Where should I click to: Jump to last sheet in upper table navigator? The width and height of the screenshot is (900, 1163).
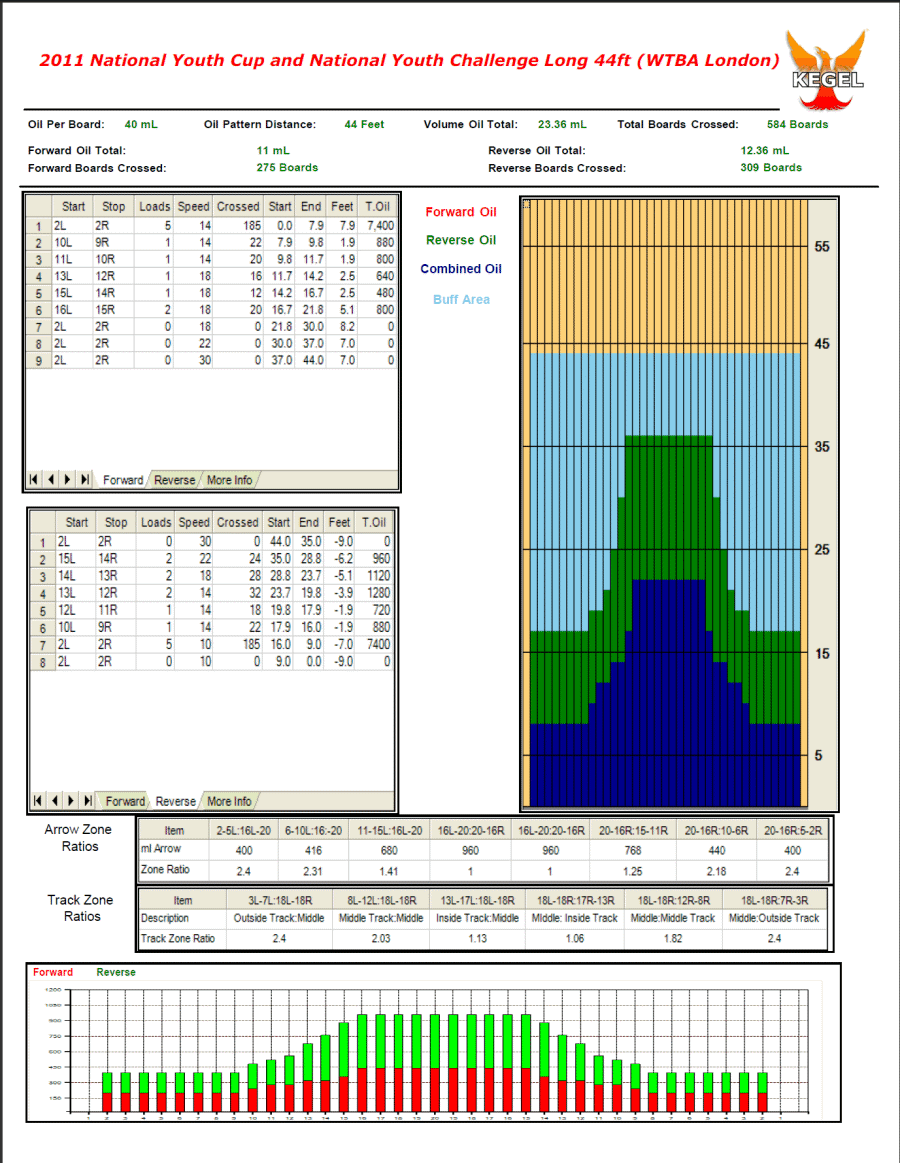click(85, 480)
